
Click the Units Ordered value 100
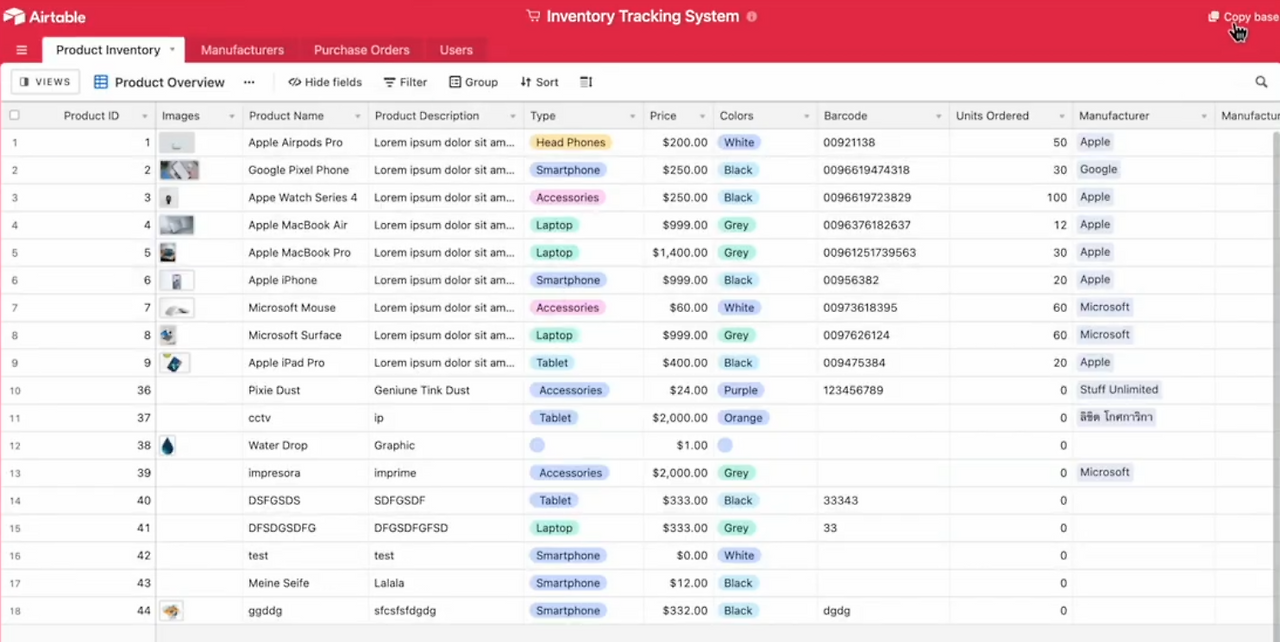(x=1057, y=198)
